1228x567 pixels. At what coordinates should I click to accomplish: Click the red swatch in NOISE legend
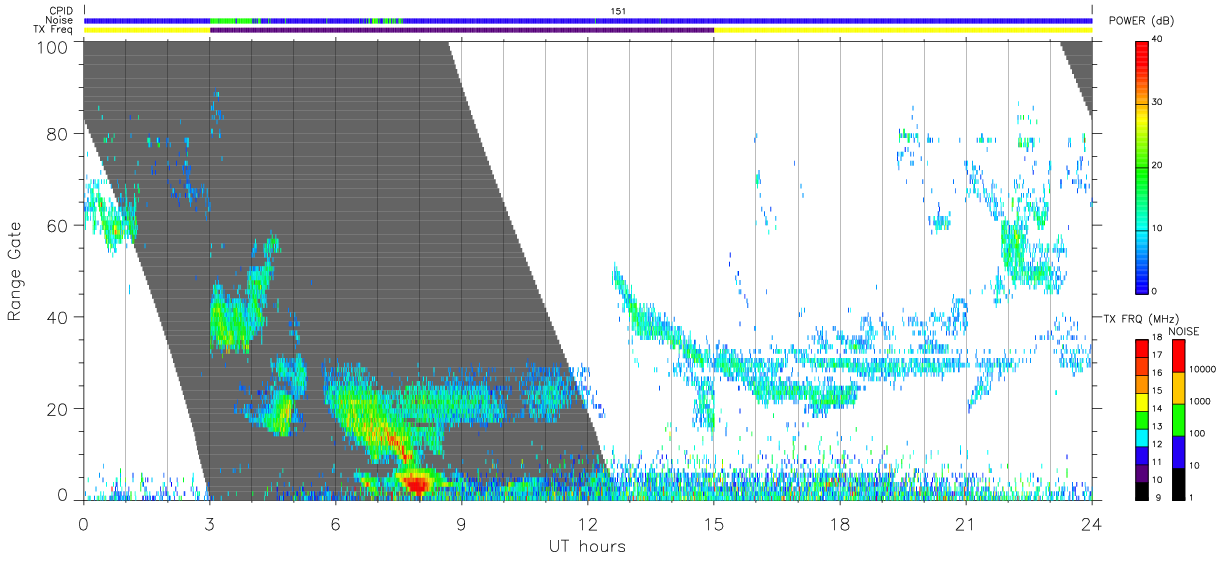tap(1177, 356)
